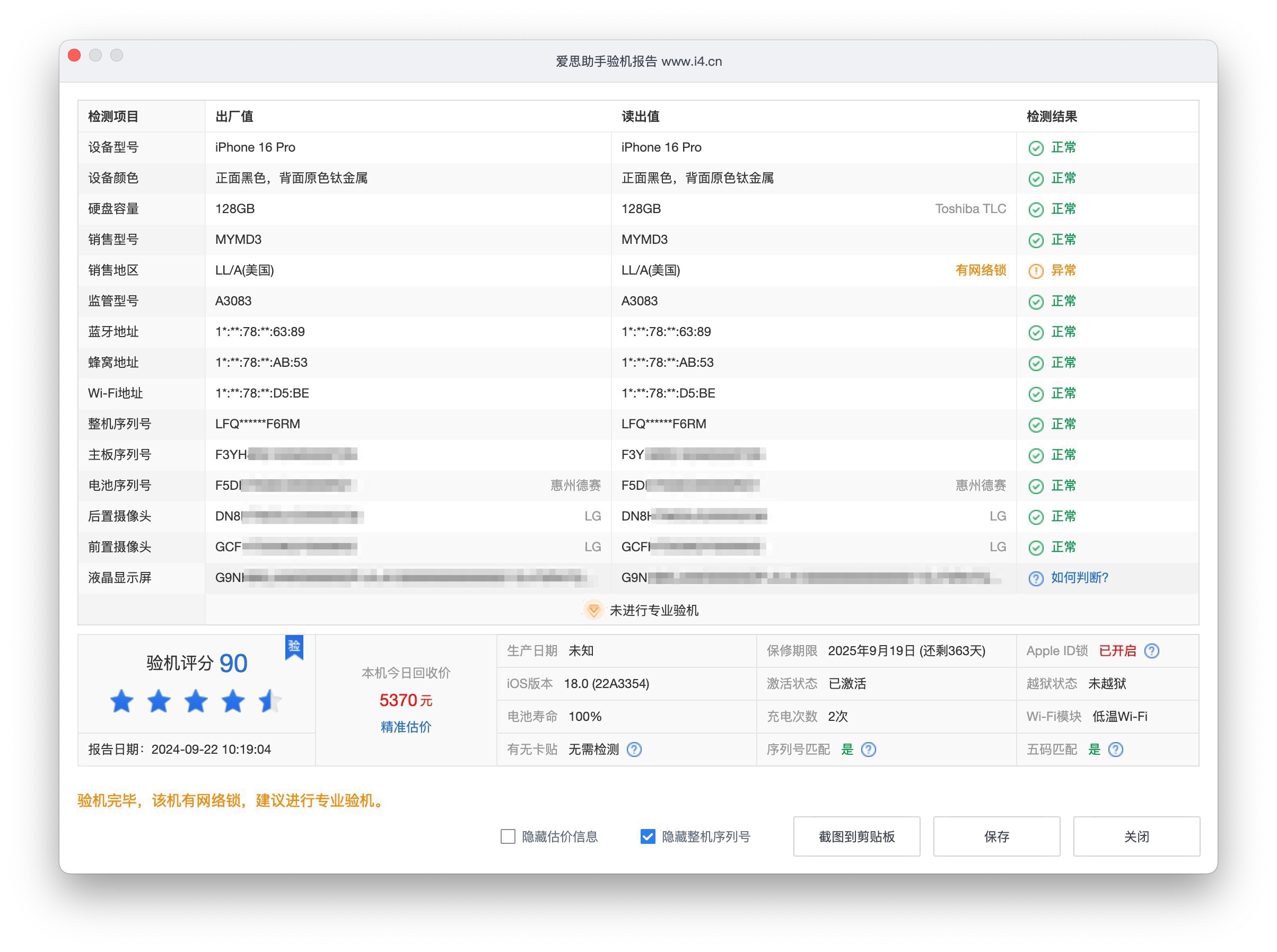Screen dimensions: 1277x952
Task: Click the 激活状态 已激活 value
Action: (x=846, y=684)
